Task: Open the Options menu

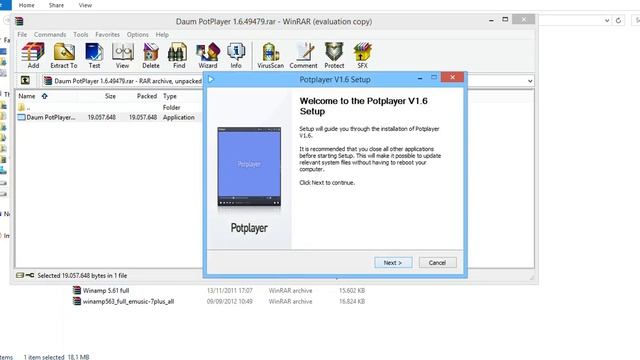Action: tap(138, 35)
